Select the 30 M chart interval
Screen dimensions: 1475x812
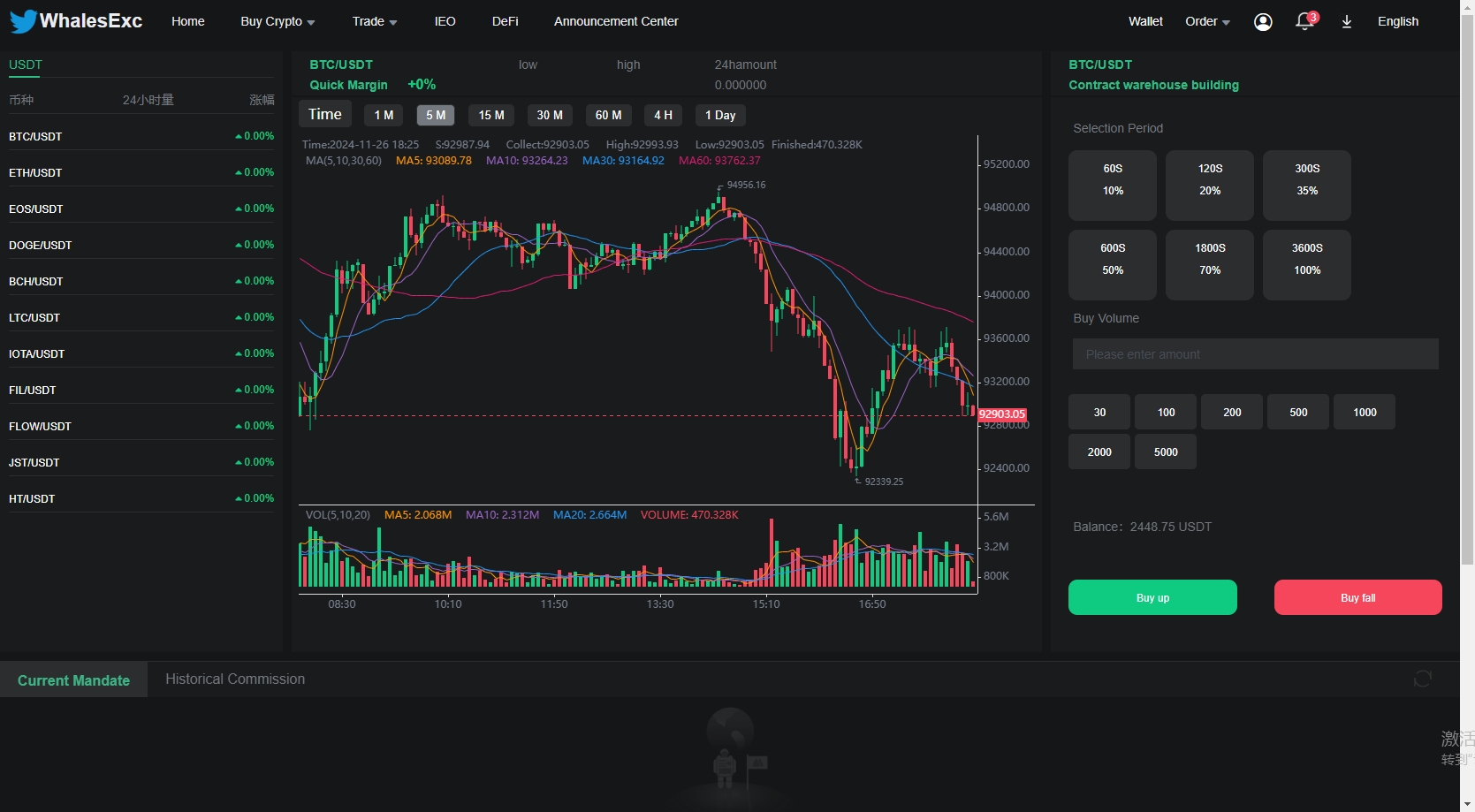pos(550,115)
